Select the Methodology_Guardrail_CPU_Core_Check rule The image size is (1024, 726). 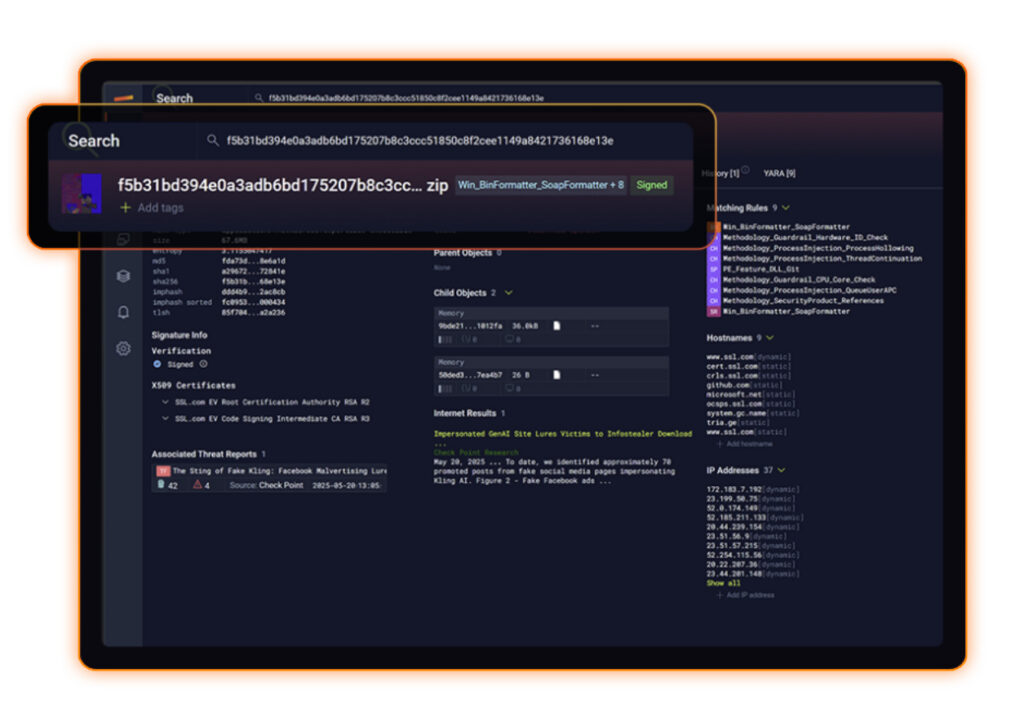799,279
